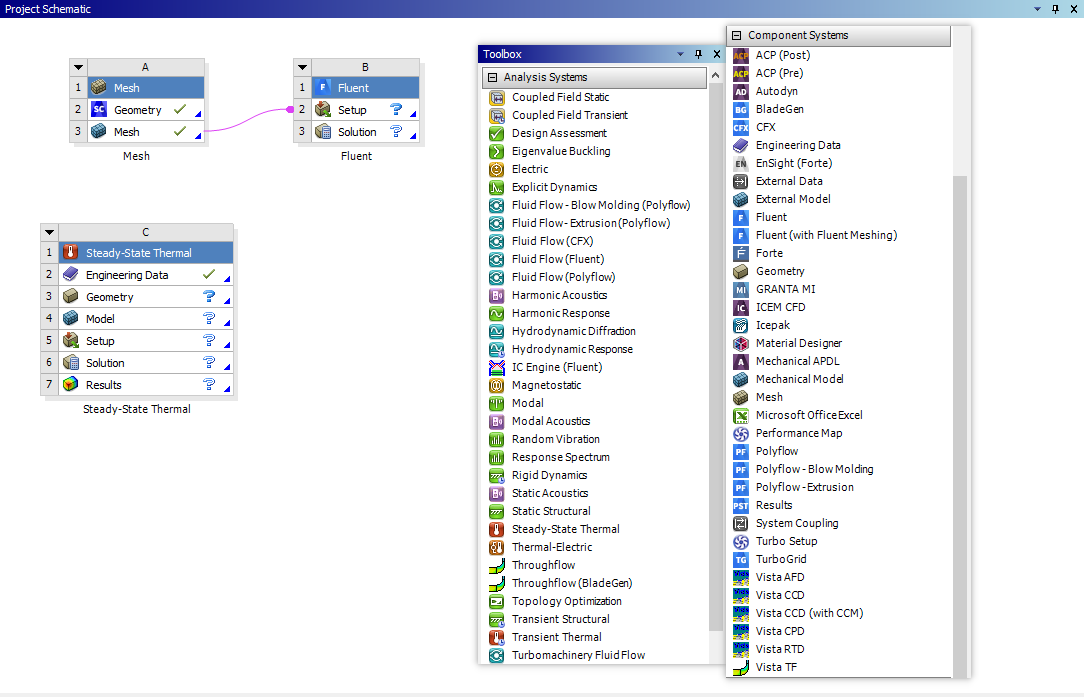Select the Mesh header cell in system A
1084x697 pixels.
pyautogui.click(x=146, y=88)
